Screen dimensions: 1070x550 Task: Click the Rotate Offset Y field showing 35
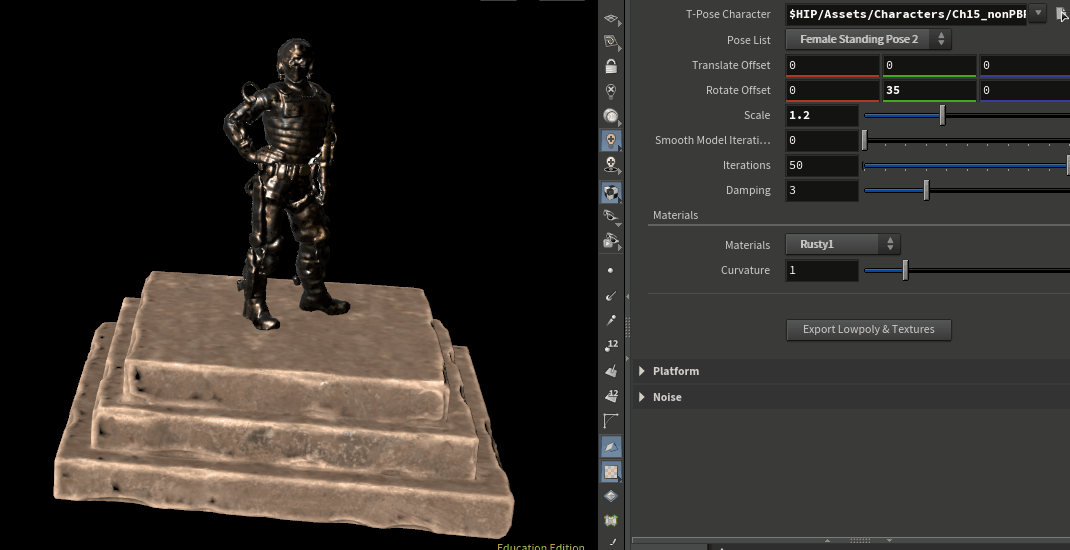(x=928, y=91)
